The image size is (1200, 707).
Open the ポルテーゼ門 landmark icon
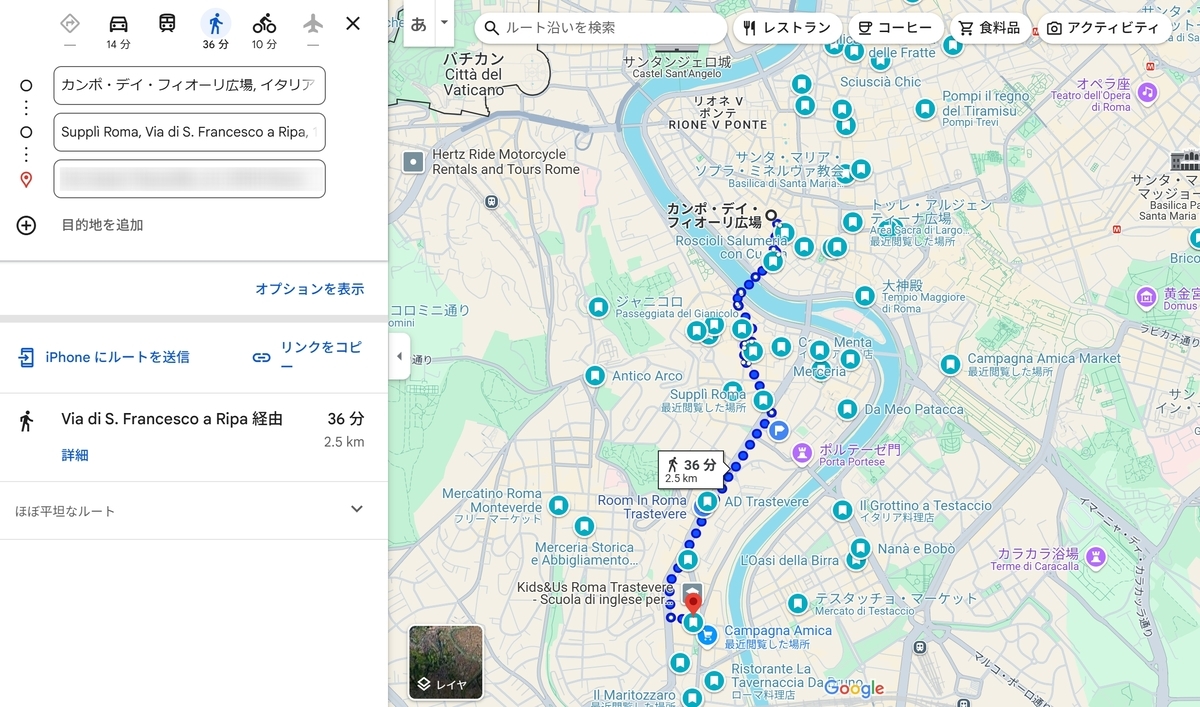tap(801, 454)
